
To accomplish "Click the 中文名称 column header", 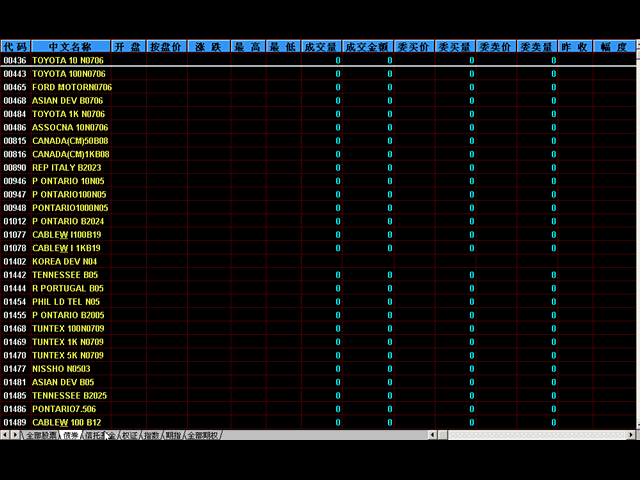I will pos(71,47).
